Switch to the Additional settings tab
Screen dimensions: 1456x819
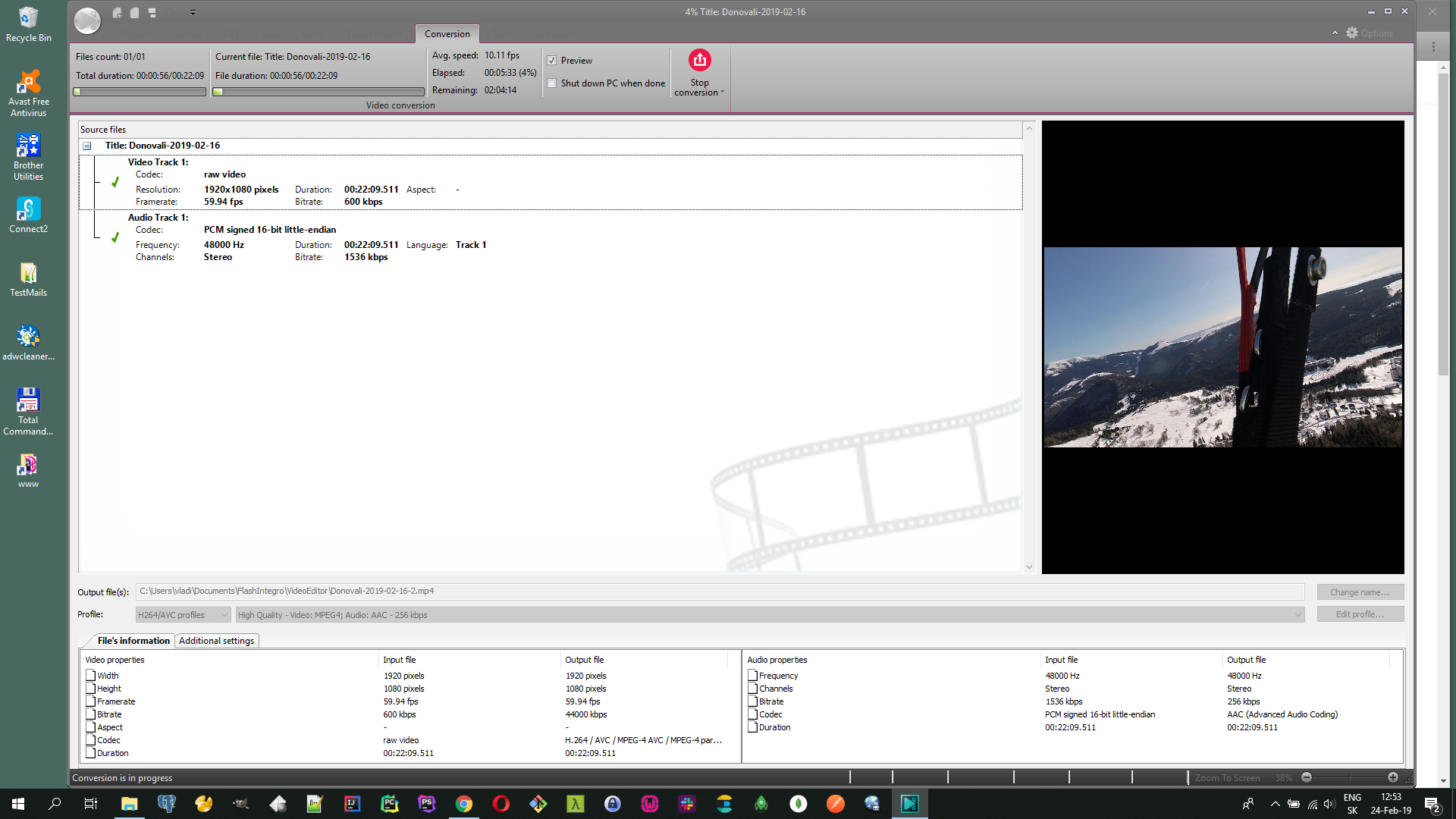216,641
